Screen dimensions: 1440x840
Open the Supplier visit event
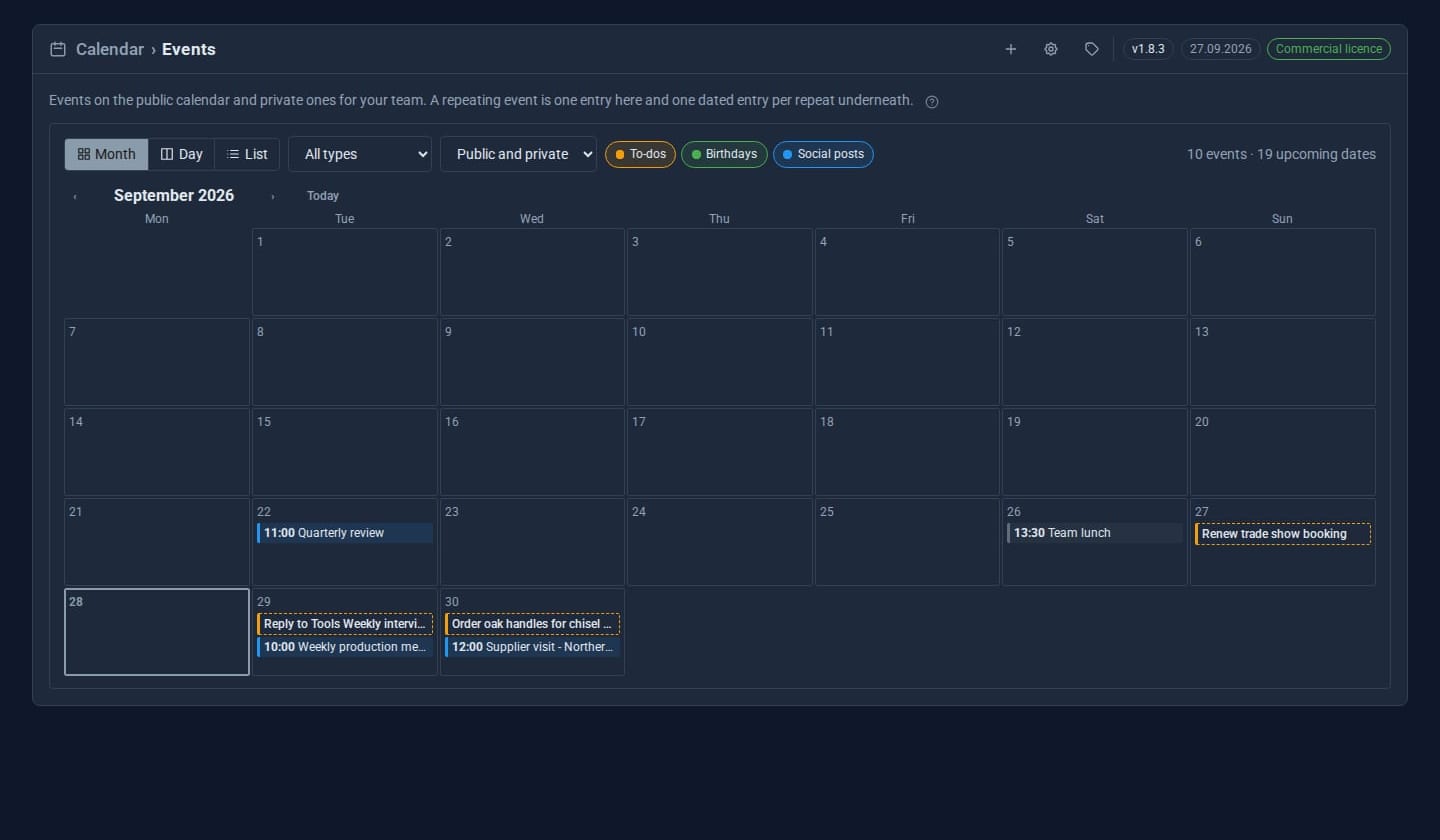click(x=532, y=647)
